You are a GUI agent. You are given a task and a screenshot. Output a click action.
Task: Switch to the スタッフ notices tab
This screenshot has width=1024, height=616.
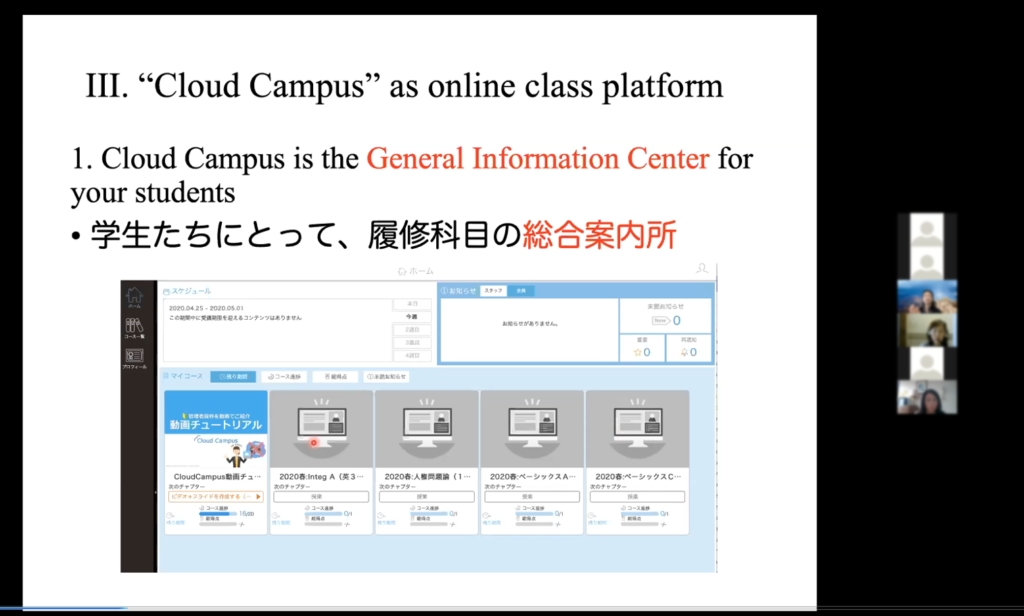(493, 291)
